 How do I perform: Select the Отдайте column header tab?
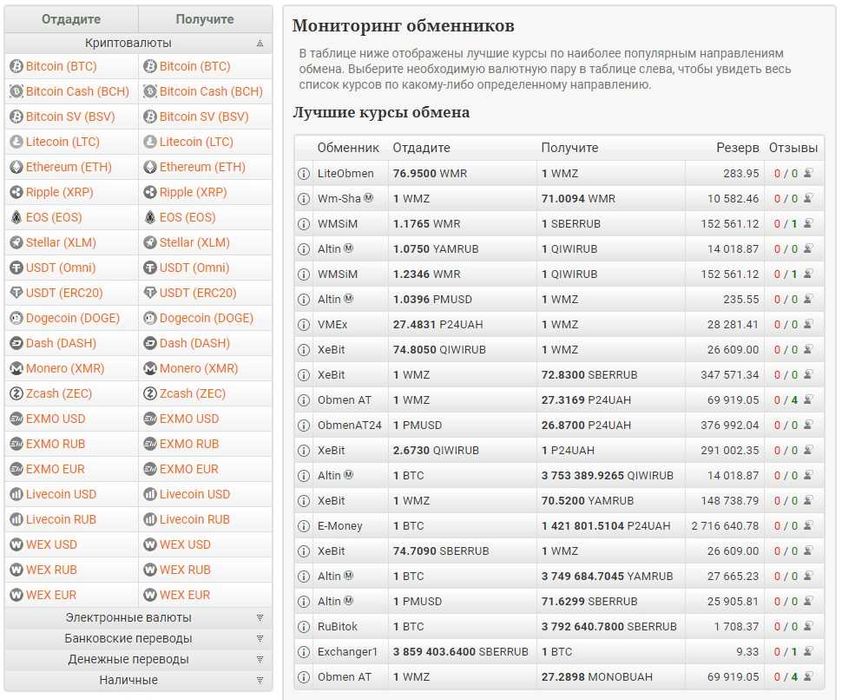point(70,19)
